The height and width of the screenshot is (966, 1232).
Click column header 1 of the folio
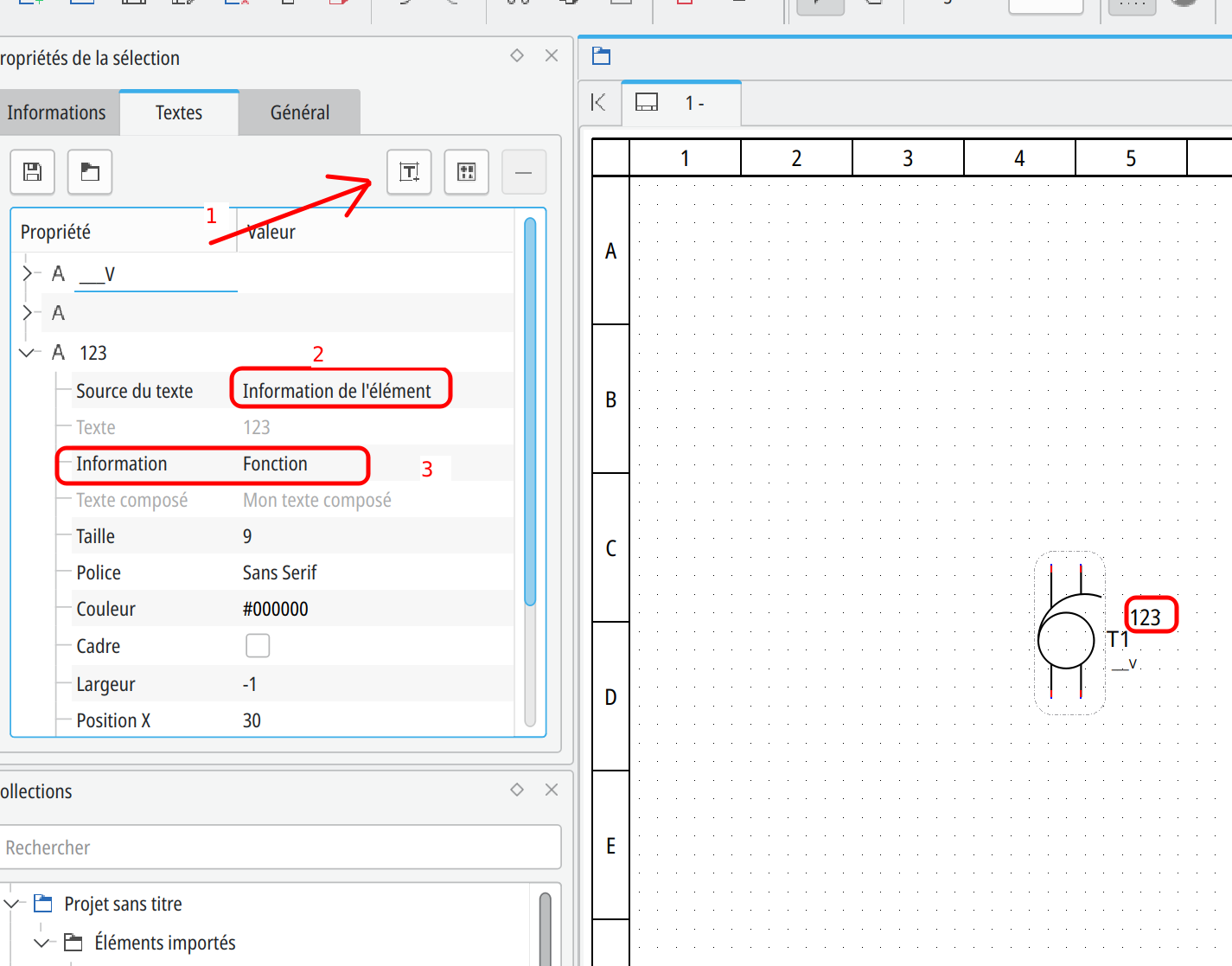click(686, 158)
